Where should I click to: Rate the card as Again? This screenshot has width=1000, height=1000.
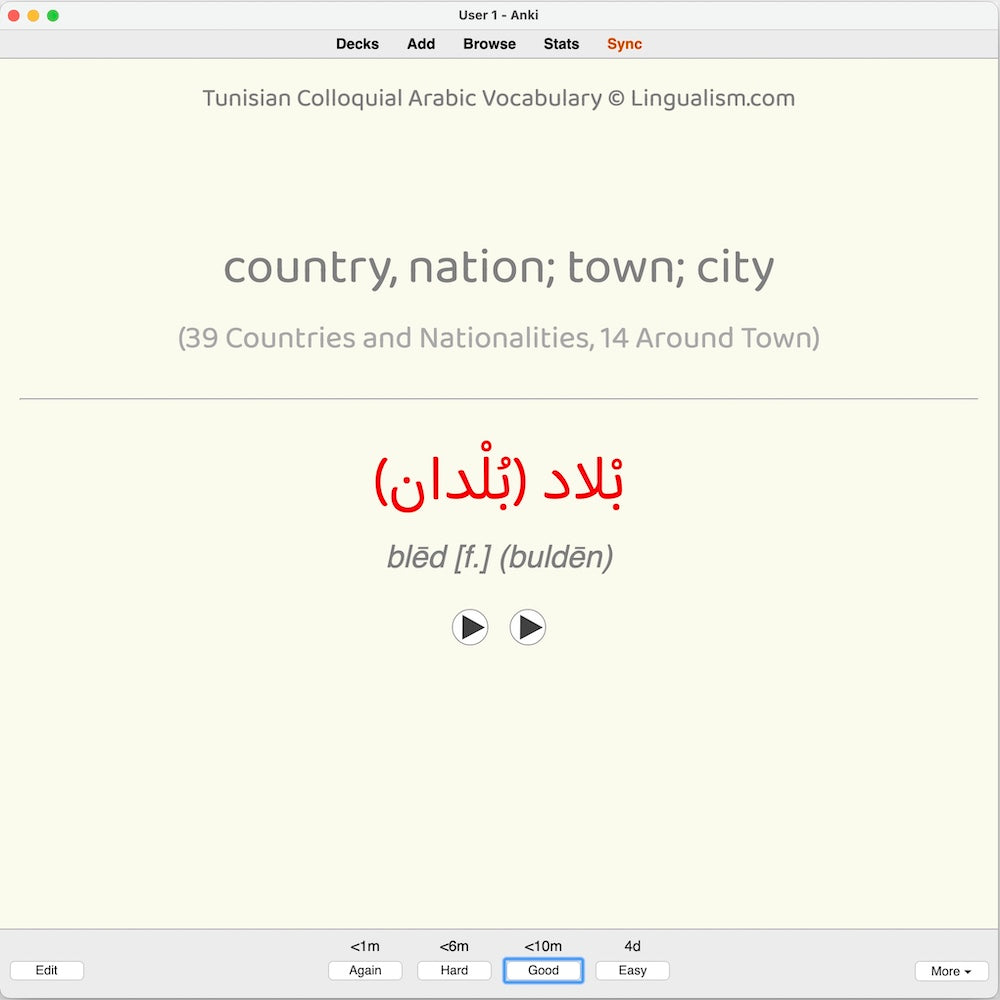tap(365, 970)
